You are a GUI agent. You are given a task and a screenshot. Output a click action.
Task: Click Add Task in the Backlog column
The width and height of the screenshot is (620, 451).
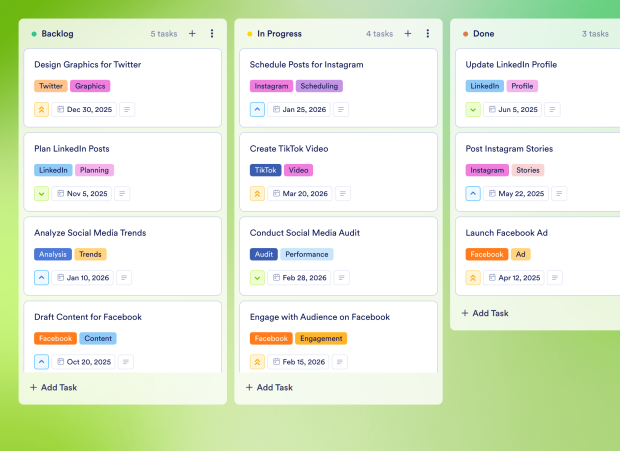tap(53, 387)
